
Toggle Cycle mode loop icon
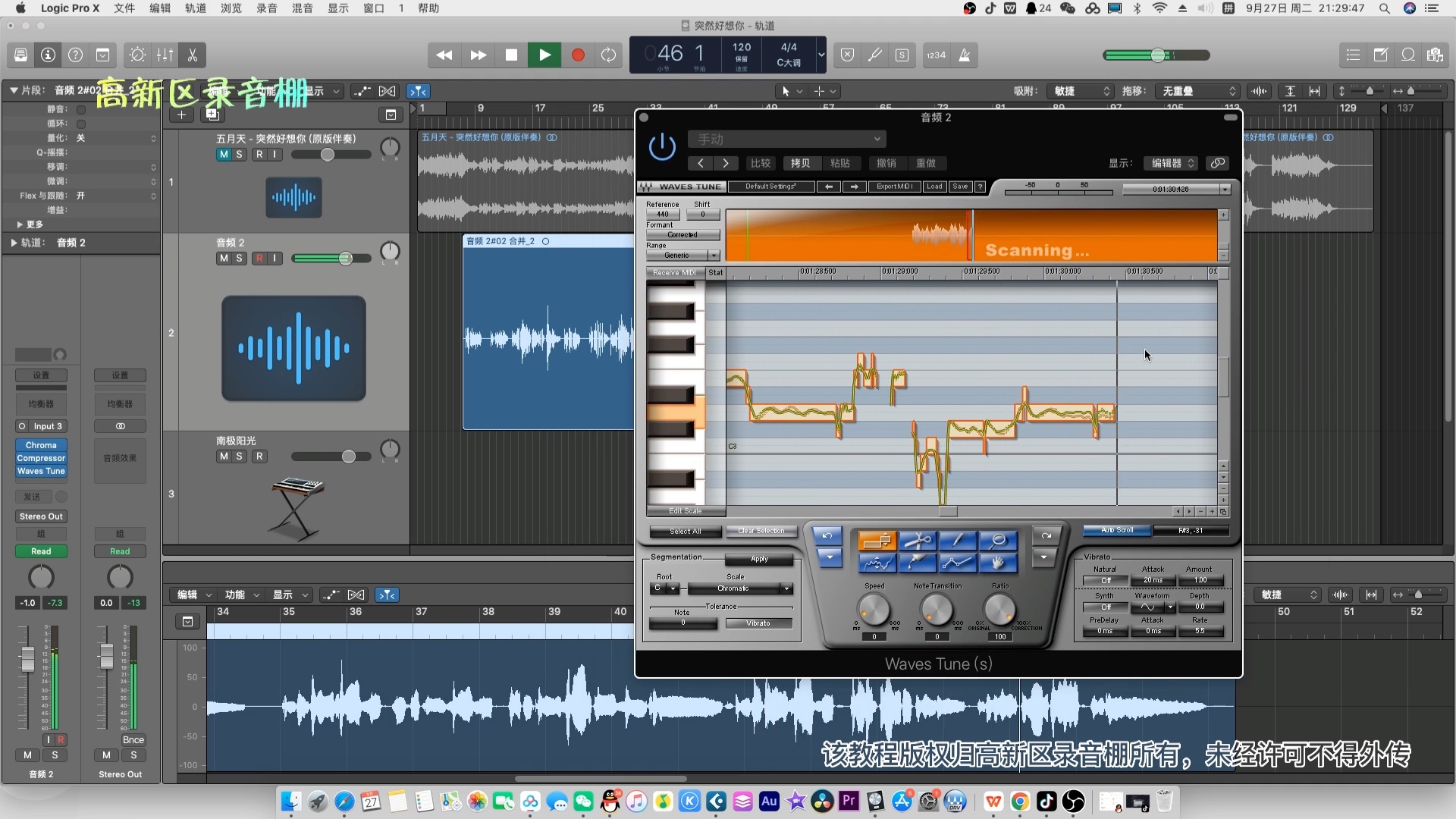tap(608, 55)
